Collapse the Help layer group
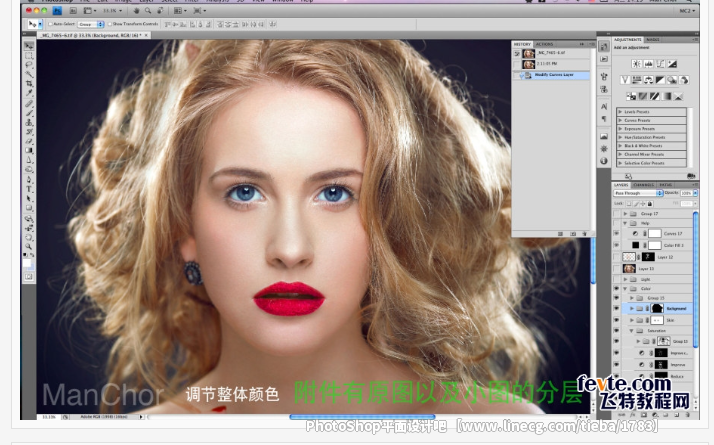The width and height of the screenshot is (714, 445). point(626,223)
